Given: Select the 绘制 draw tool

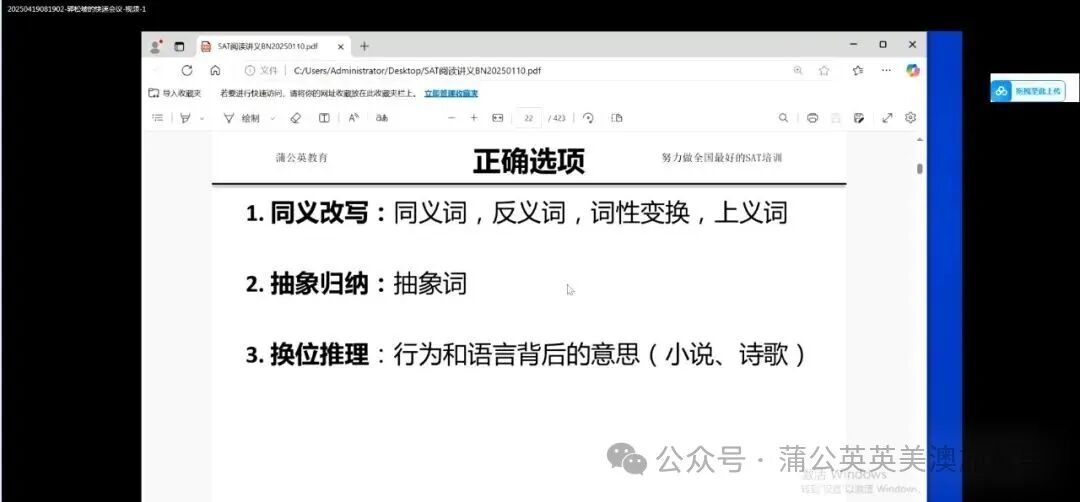Looking at the screenshot, I should 242,118.
